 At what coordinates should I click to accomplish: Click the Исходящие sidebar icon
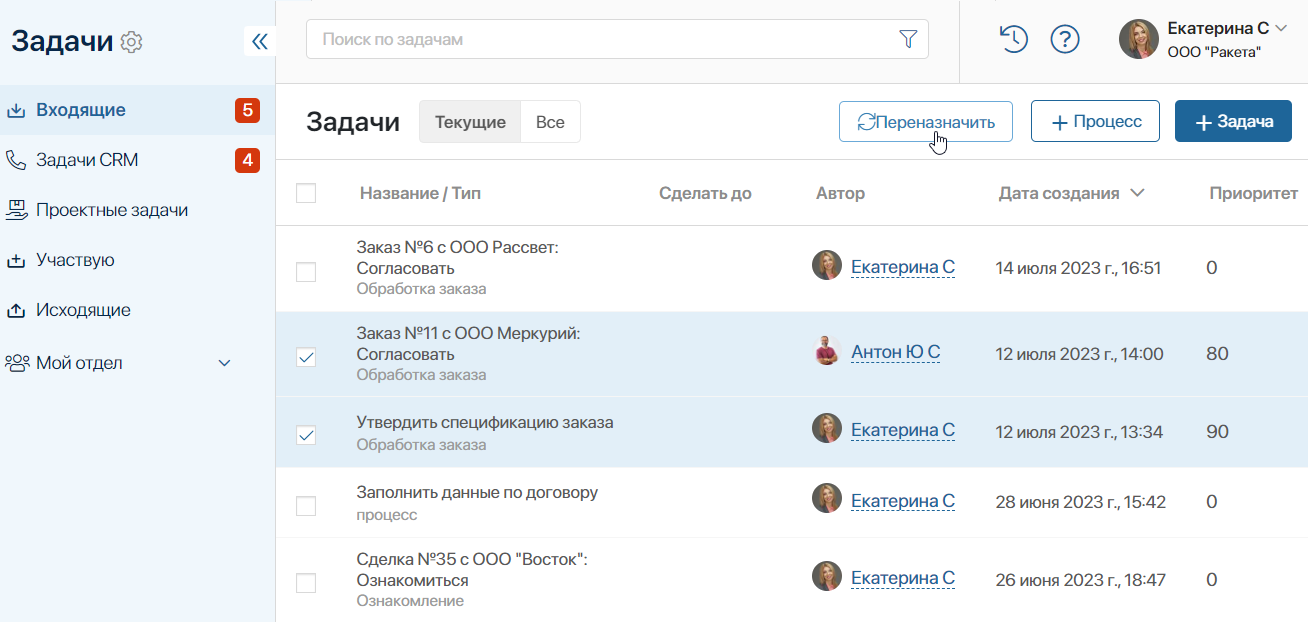pos(16,310)
